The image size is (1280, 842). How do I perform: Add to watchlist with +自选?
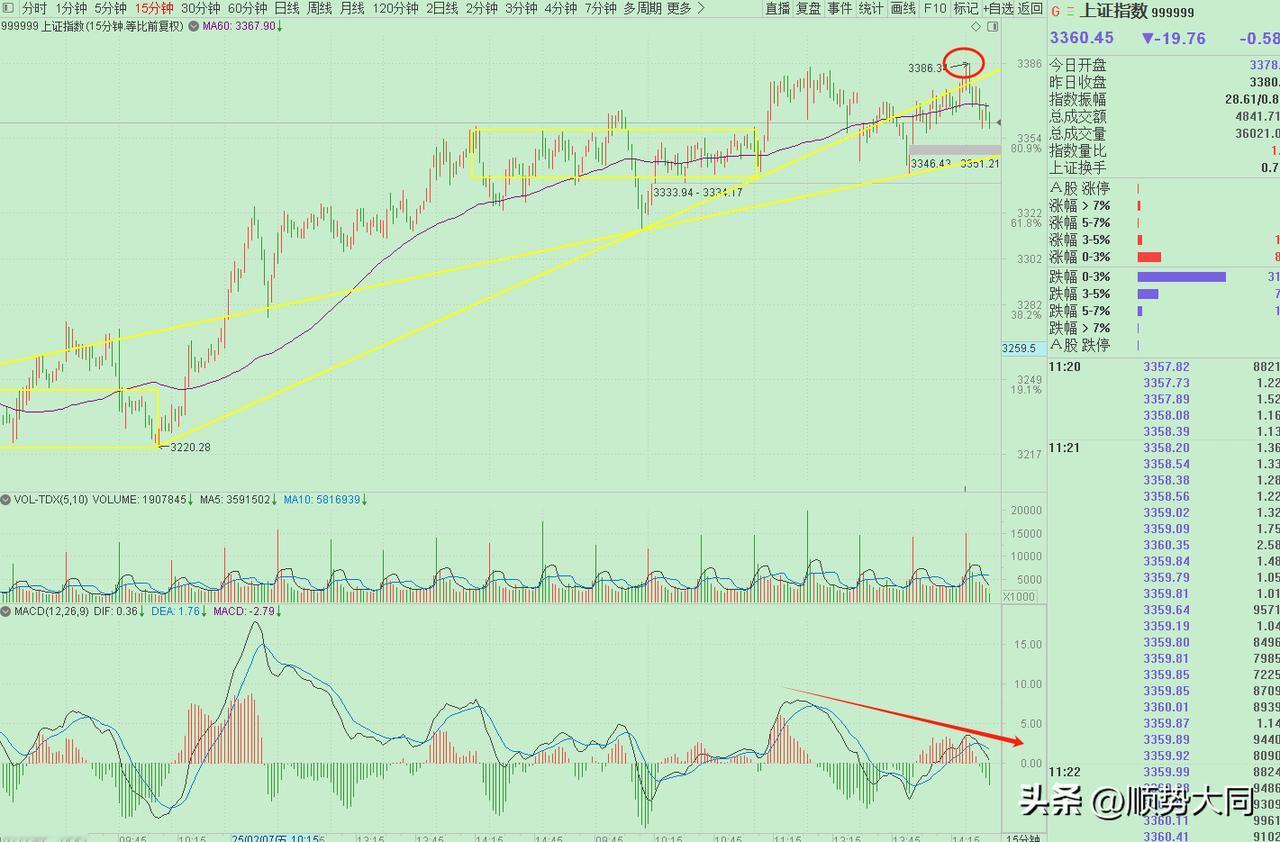pos(998,8)
